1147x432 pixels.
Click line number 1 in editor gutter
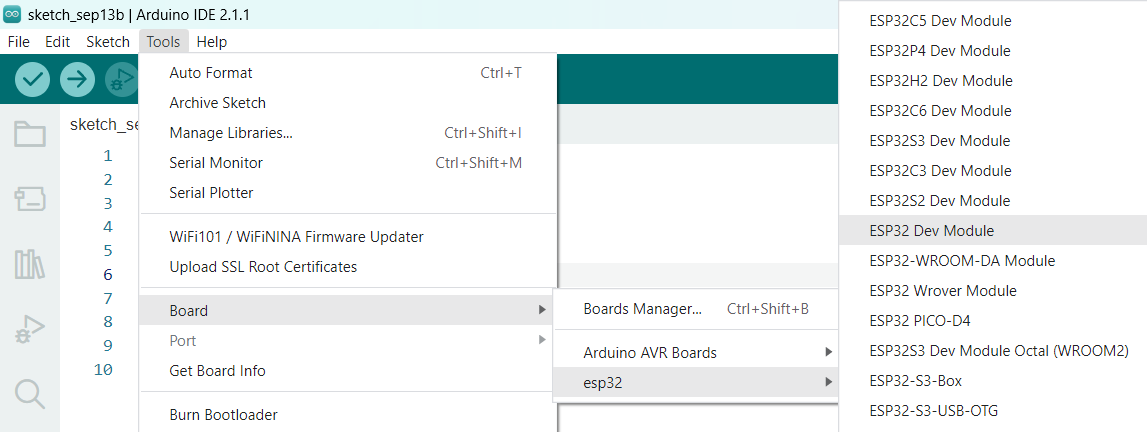[x=108, y=156]
